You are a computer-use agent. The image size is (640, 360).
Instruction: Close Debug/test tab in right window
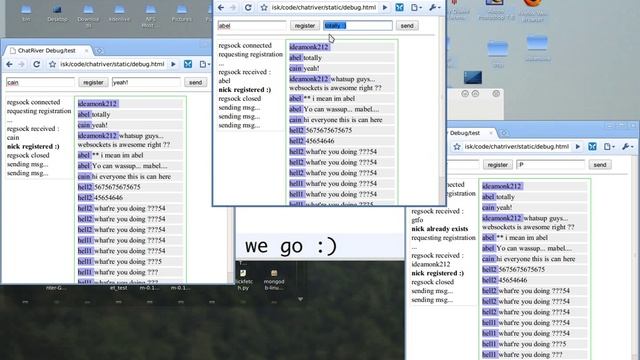click(491, 133)
